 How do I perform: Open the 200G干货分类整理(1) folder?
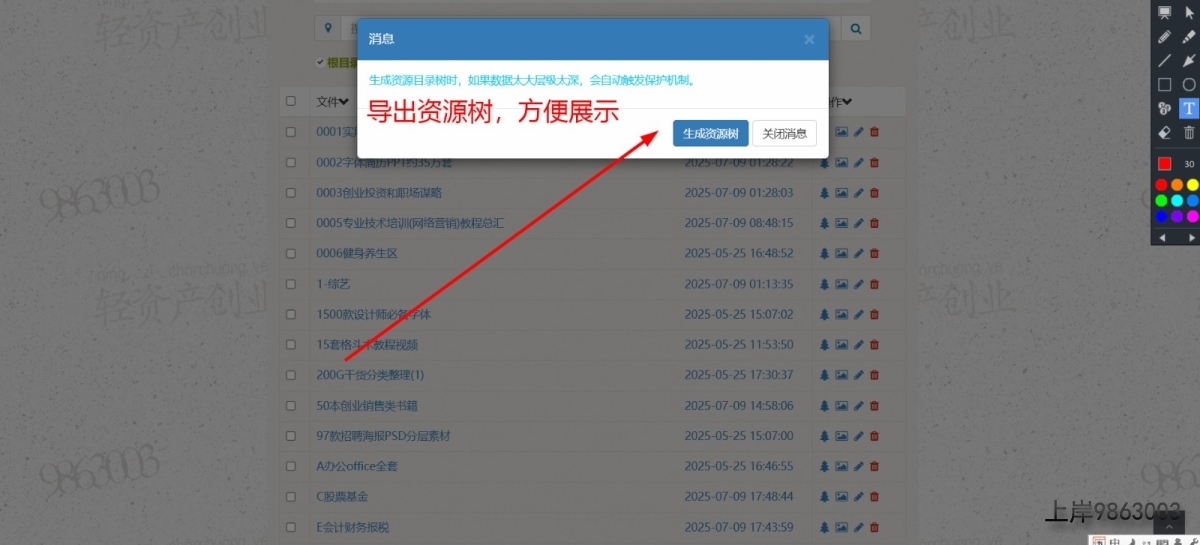click(x=370, y=375)
